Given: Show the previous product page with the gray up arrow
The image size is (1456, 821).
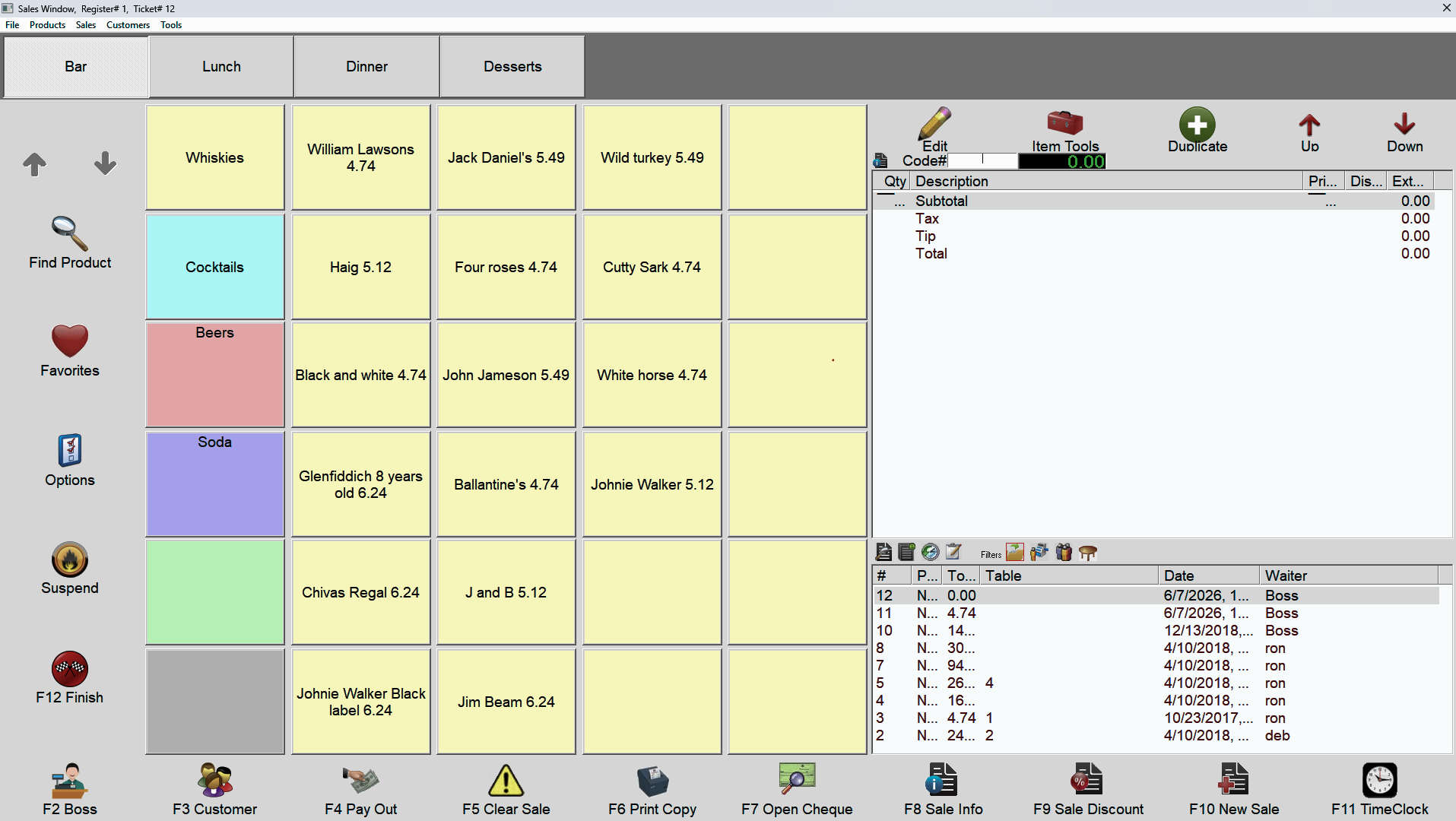Looking at the screenshot, I should pyautogui.click(x=34, y=163).
